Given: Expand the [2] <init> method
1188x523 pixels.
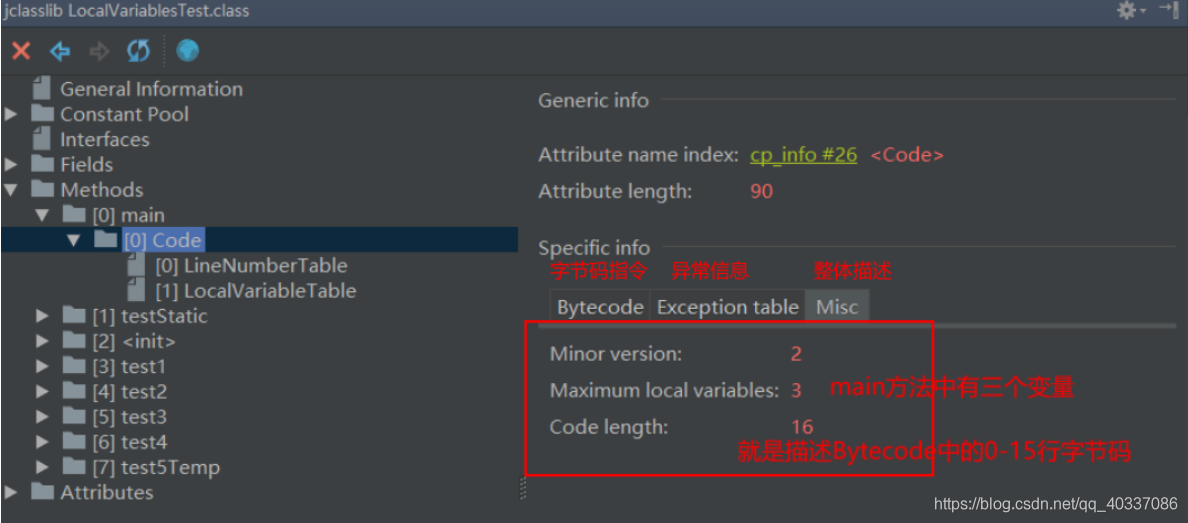Looking at the screenshot, I should [42, 341].
